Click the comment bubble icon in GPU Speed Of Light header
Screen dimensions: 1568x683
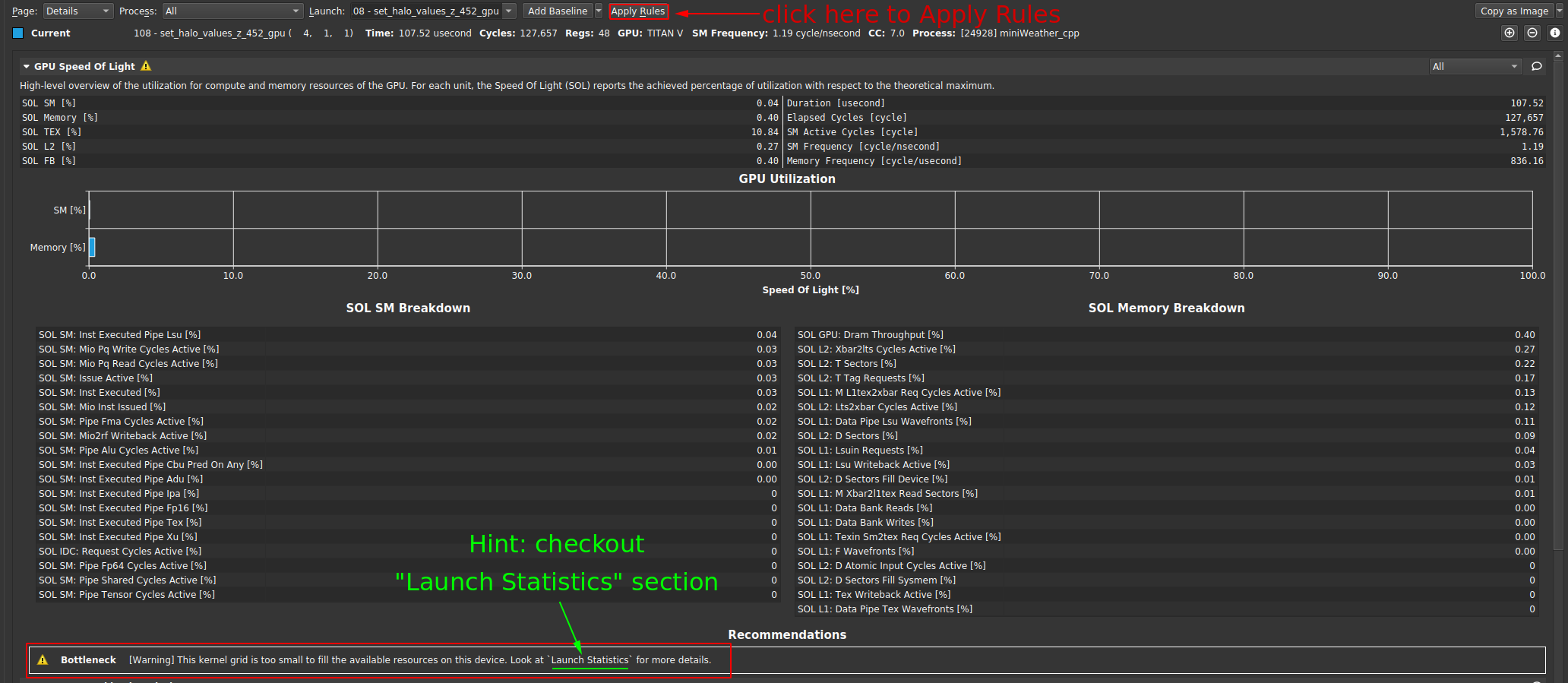(1537, 67)
